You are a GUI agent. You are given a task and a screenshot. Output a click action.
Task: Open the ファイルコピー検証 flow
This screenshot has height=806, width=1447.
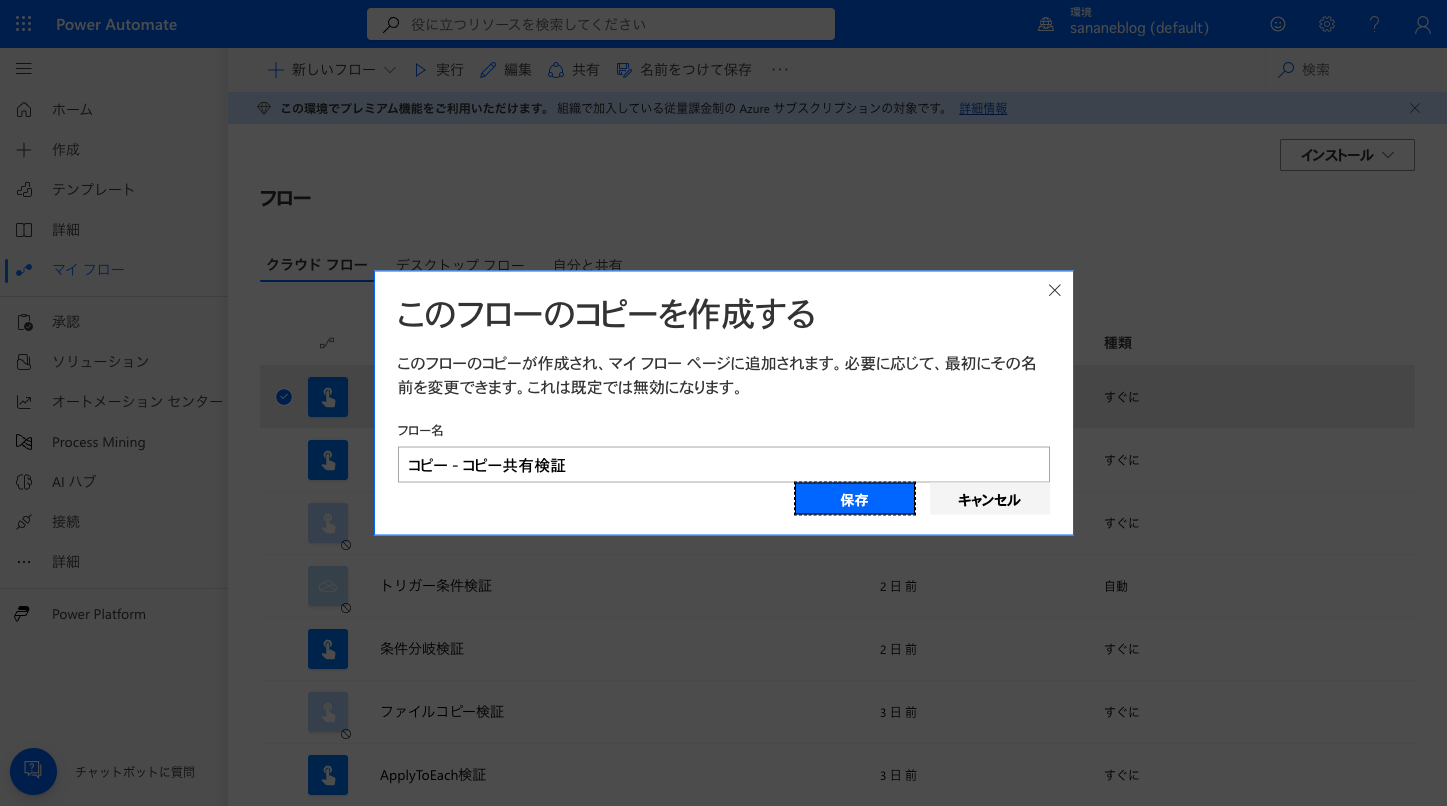pyautogui.click(x=442, y=712)
